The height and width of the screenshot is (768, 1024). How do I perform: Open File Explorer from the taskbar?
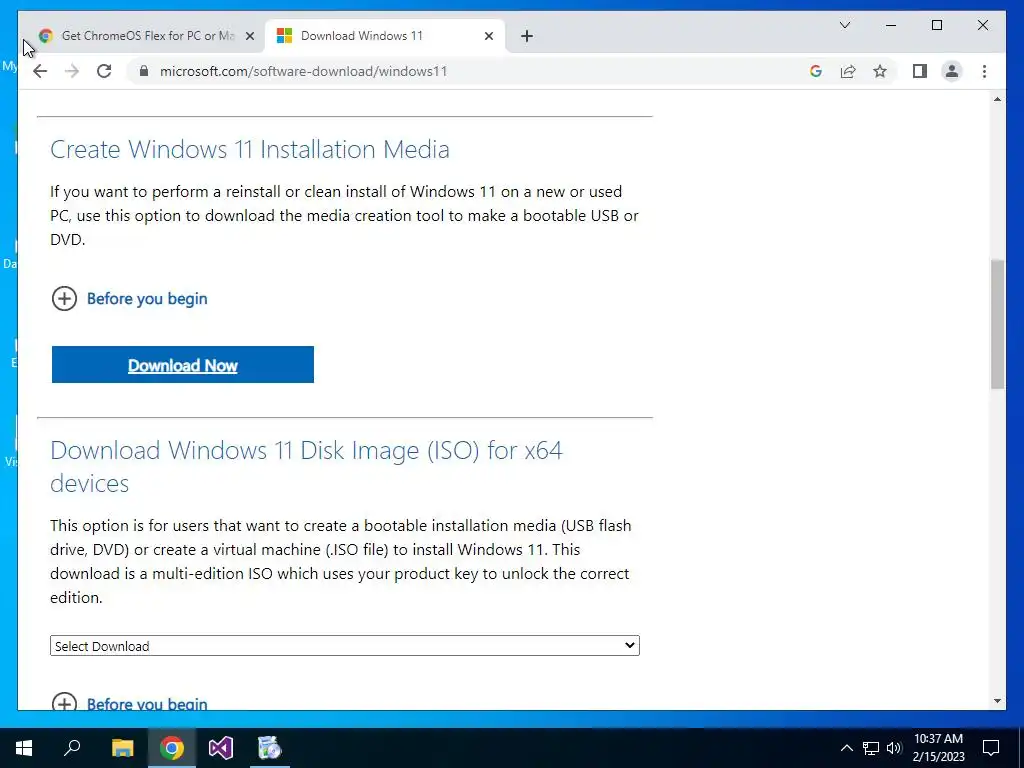122,748
